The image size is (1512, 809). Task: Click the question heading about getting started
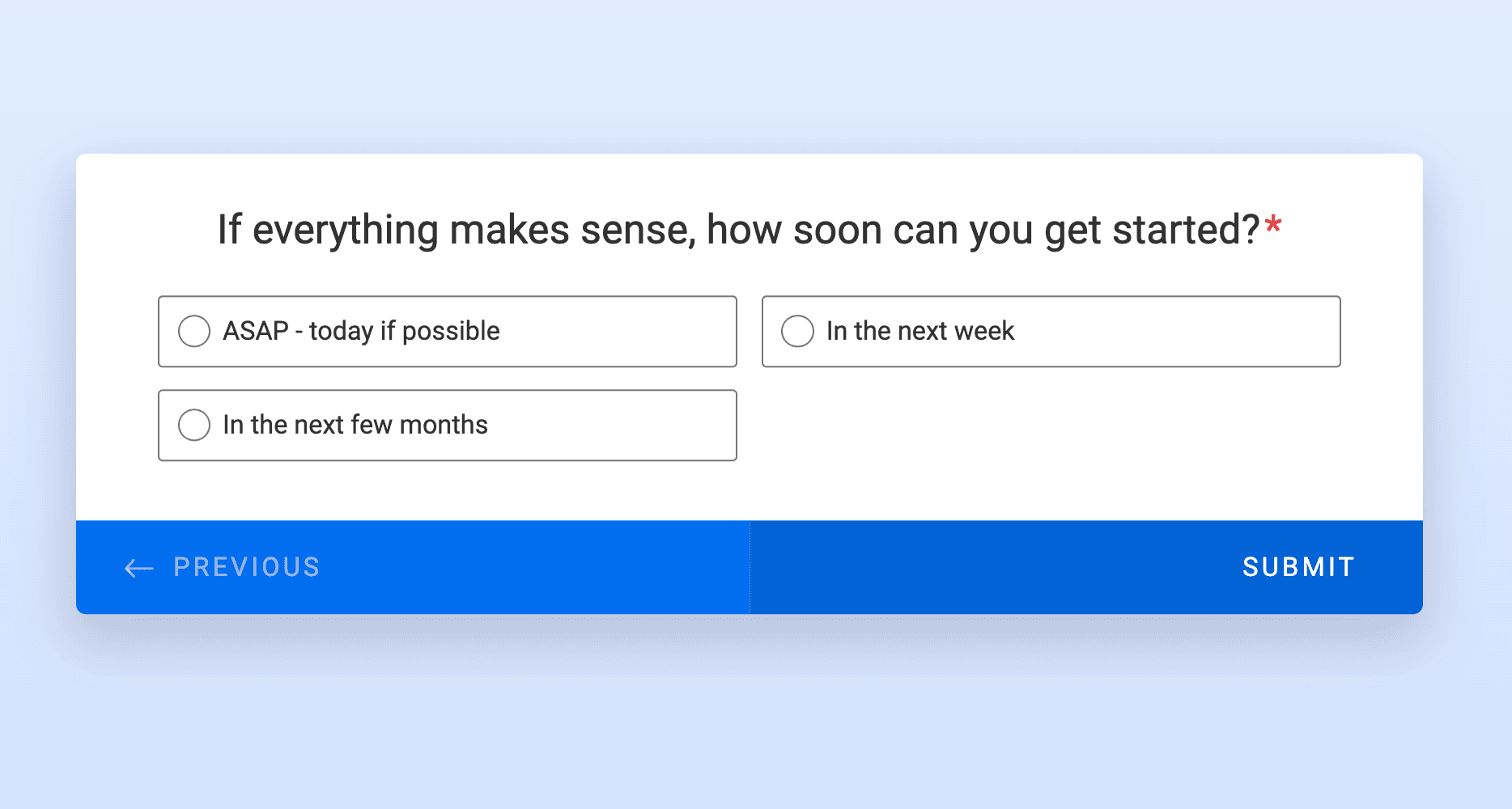tap(738, 230)
